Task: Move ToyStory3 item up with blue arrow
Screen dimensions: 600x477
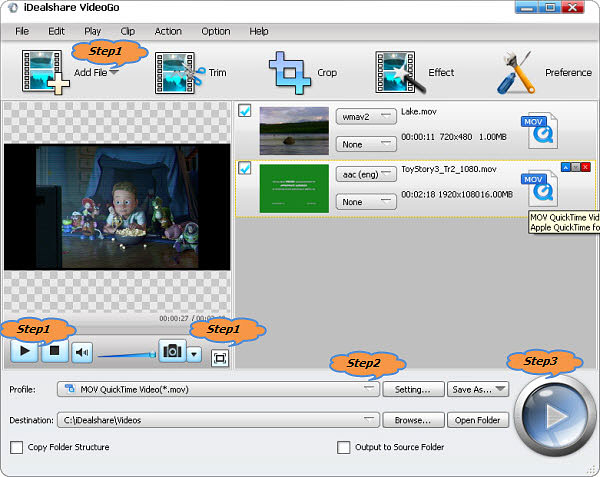Action: click(566, 167)
